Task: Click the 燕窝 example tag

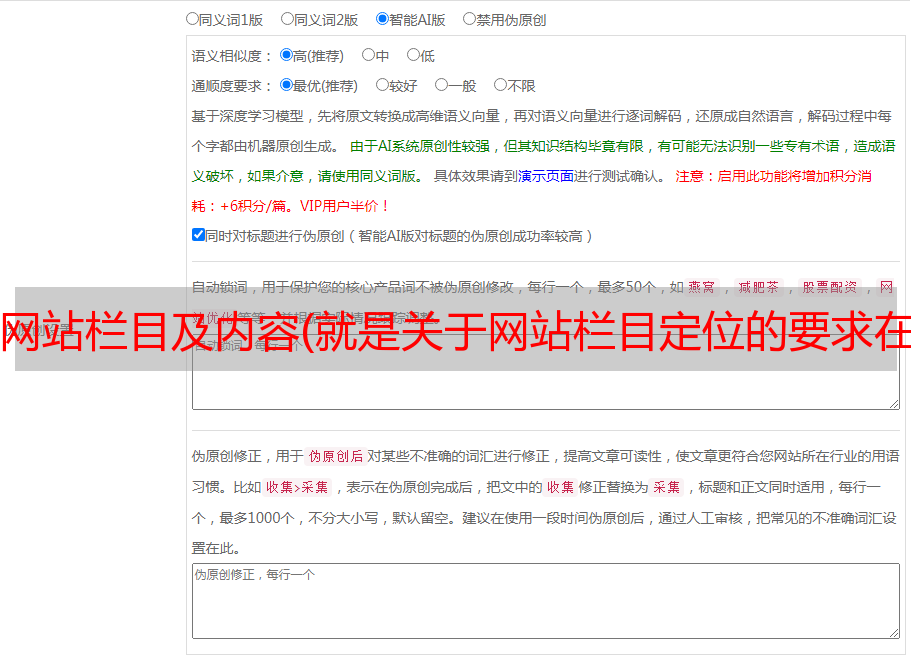Action: pyautogui.click(x=701, y=287)
